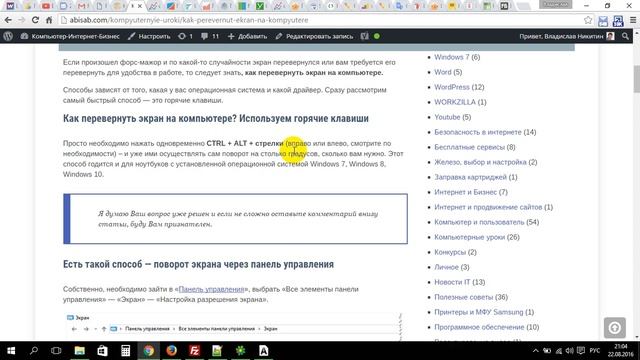Click the scroll-to-top arrow button
Screen dimensions: 640x360
615,328
